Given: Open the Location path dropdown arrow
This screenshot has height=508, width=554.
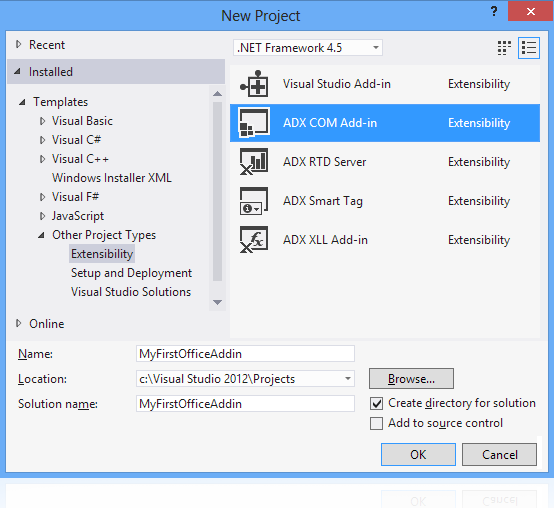Looking at the screenshot, I should (x=348, y=379).
